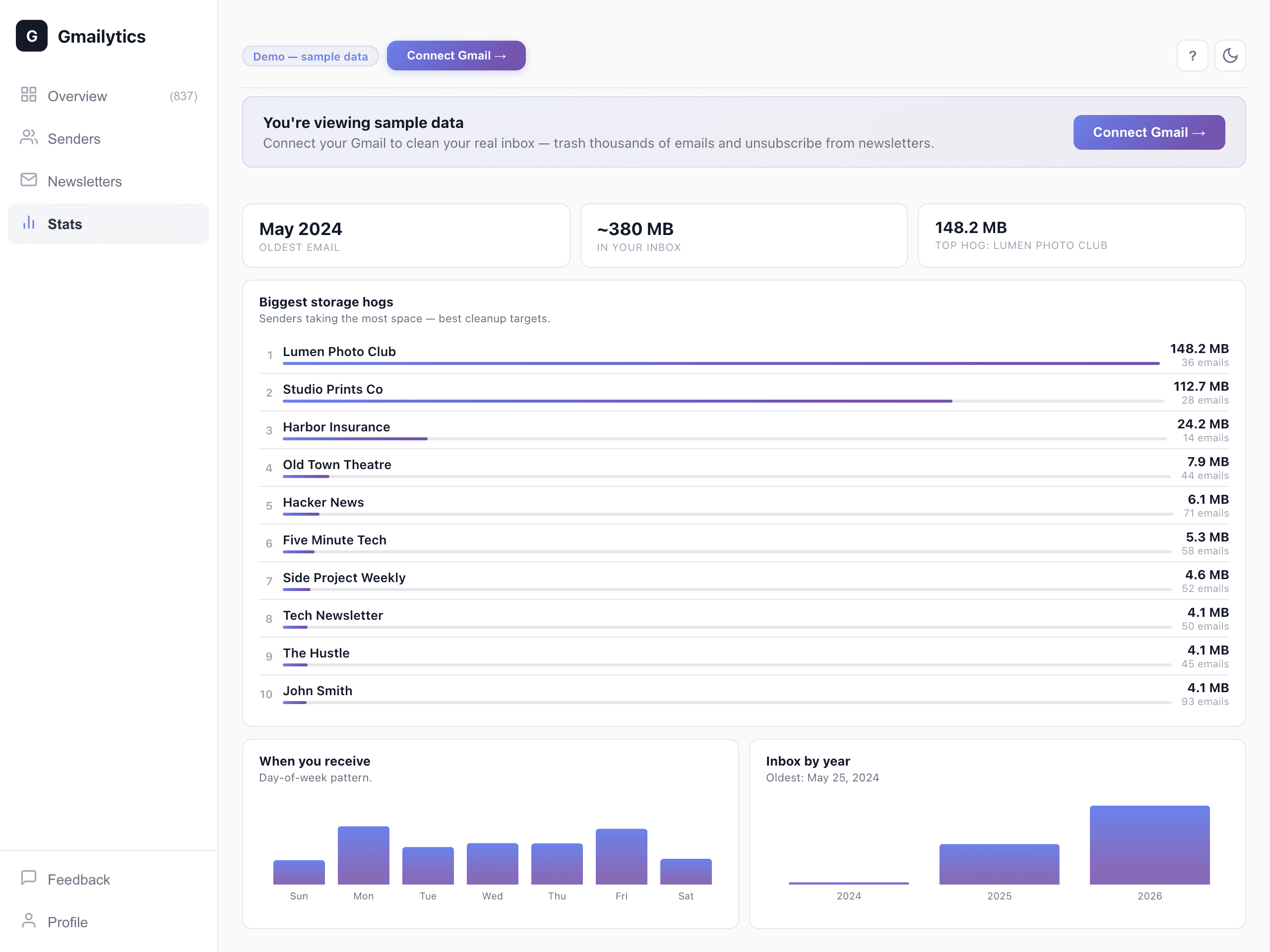Click the May 2024 oldest email card
Image resolution: width=1270 pixels, height=952 pixels.
(406, 236)
